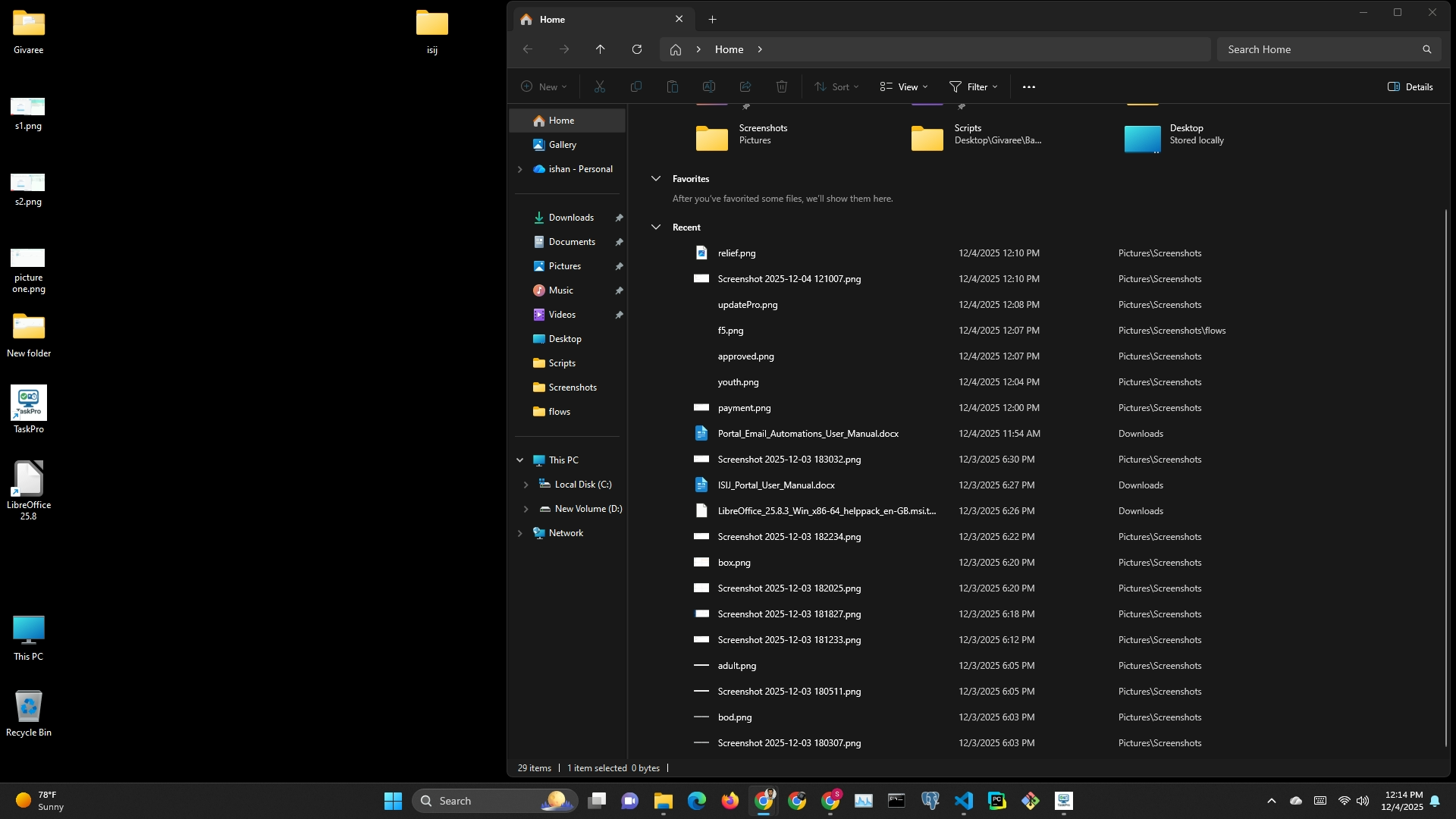Open Visual Studio Code from the taskbar
This screenshot has height=819, width=1456.
pyautogui.click(x=963, y=801)
